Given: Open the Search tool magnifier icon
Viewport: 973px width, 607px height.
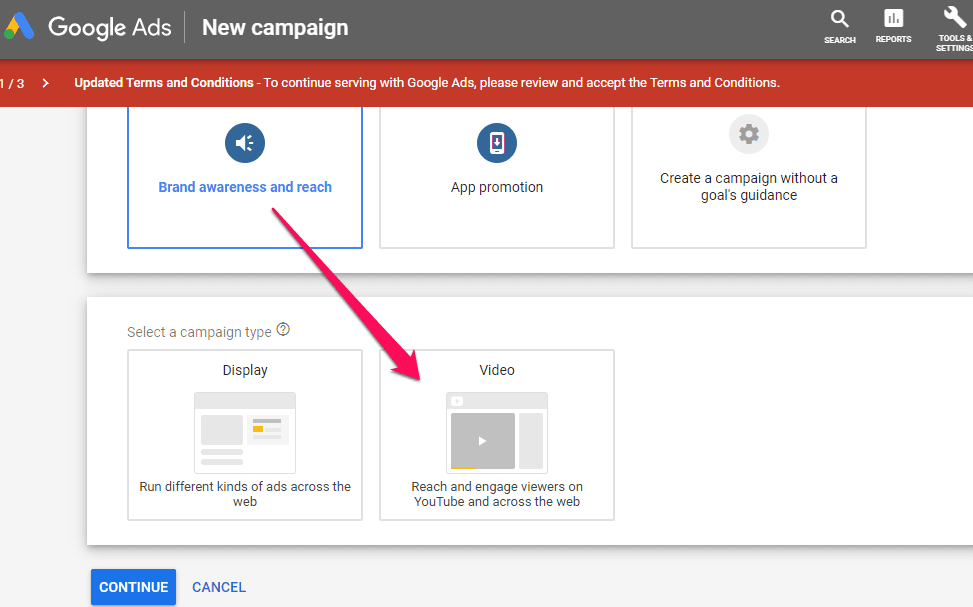Looking at the screenshot, I should (x=840, y=19).
